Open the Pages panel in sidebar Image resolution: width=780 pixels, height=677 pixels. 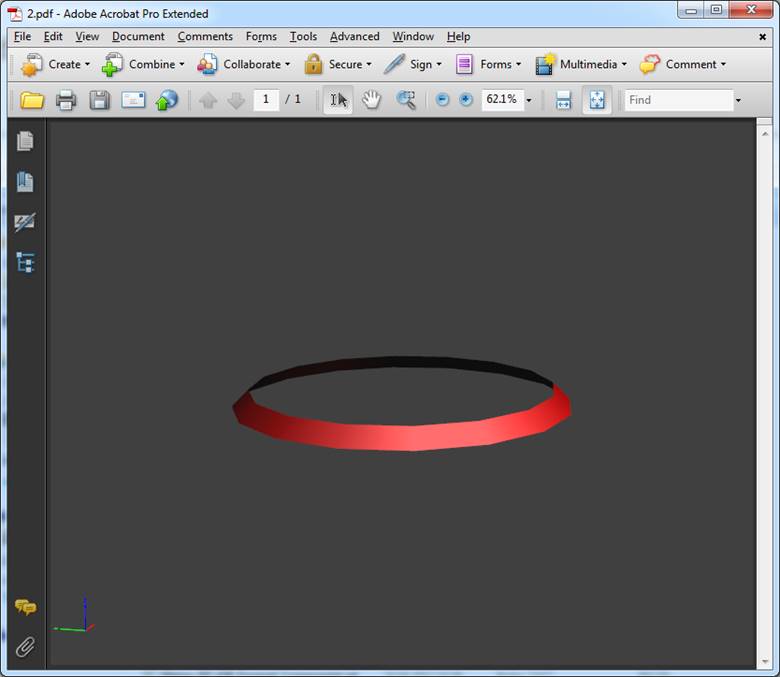point(25,142)
